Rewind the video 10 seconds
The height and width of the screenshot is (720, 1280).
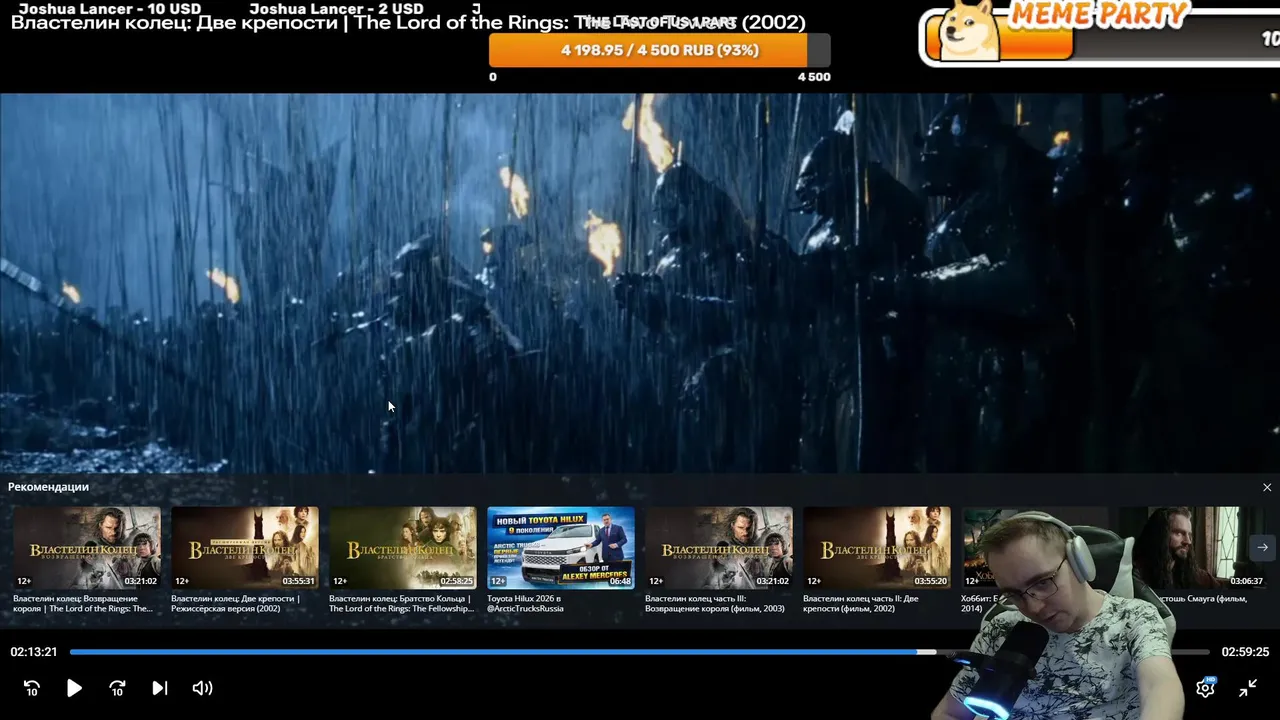tap(32, 688)
